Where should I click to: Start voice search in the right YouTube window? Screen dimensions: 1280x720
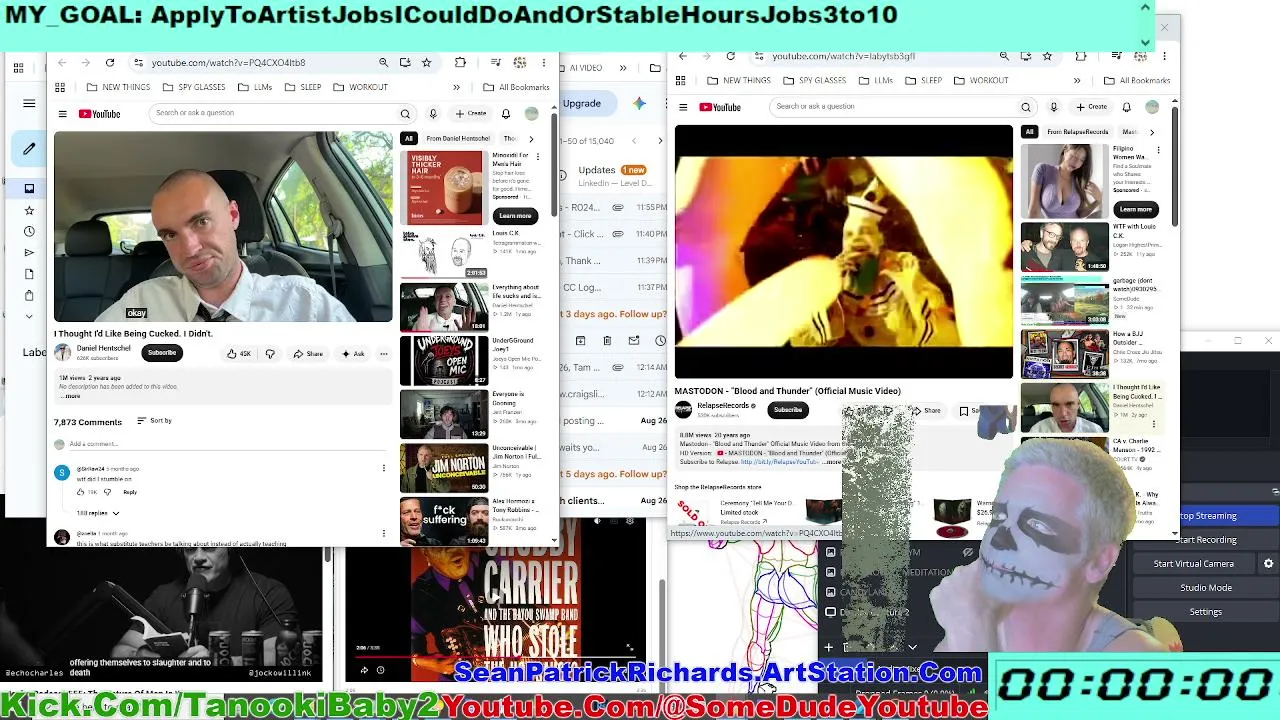click(1053, 107)
